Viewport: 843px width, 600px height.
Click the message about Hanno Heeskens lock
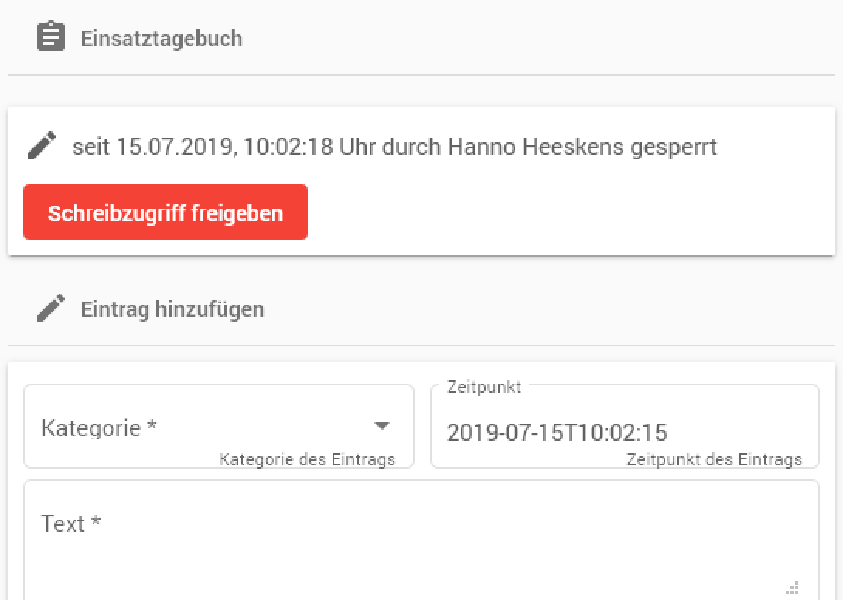pos(394,146)
